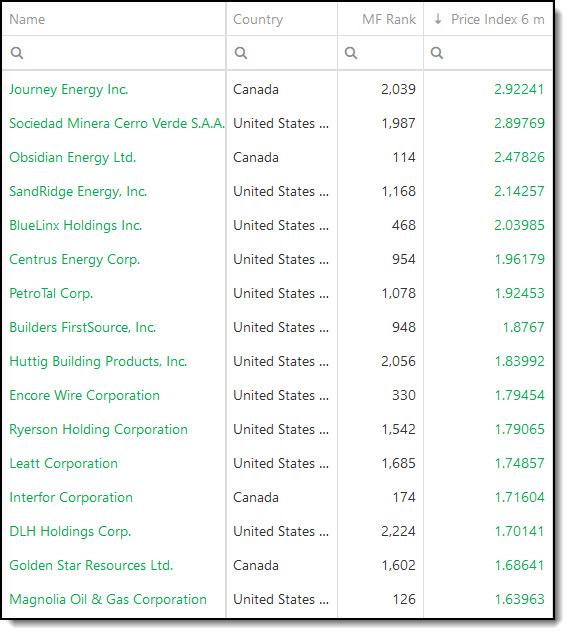
Task: Select MF Rank value 330
Action: tap(404, 396)
